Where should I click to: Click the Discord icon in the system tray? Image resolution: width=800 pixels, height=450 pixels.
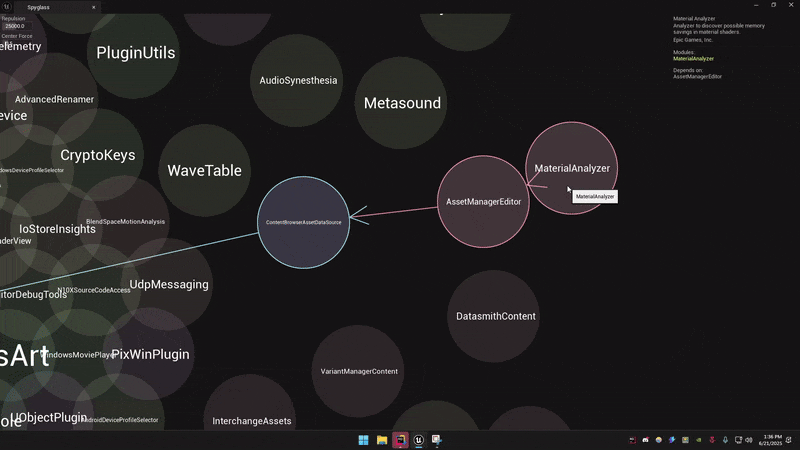click(645, 440)
